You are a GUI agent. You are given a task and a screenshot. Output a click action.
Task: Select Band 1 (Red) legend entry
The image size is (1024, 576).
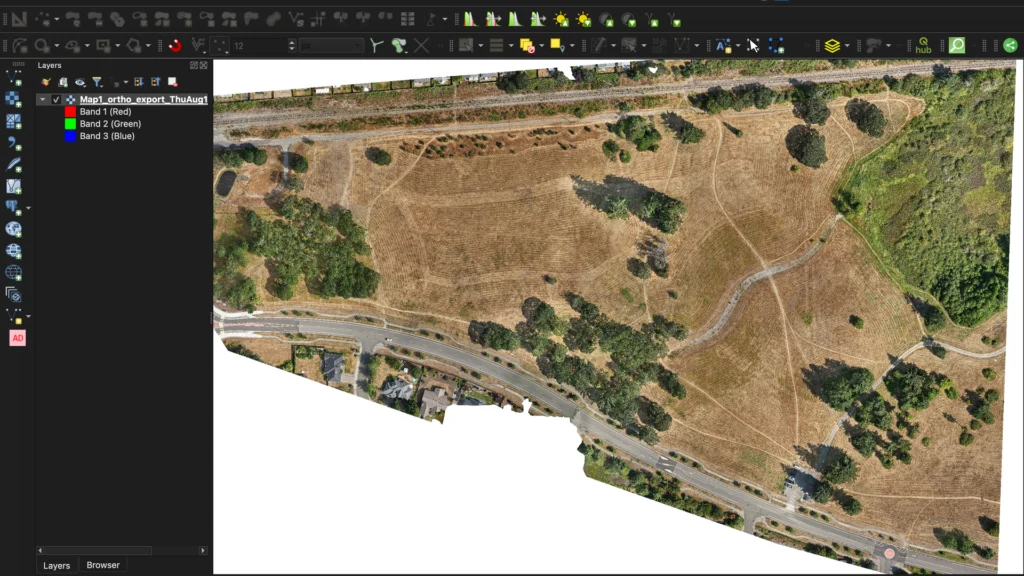click(105, 112)
